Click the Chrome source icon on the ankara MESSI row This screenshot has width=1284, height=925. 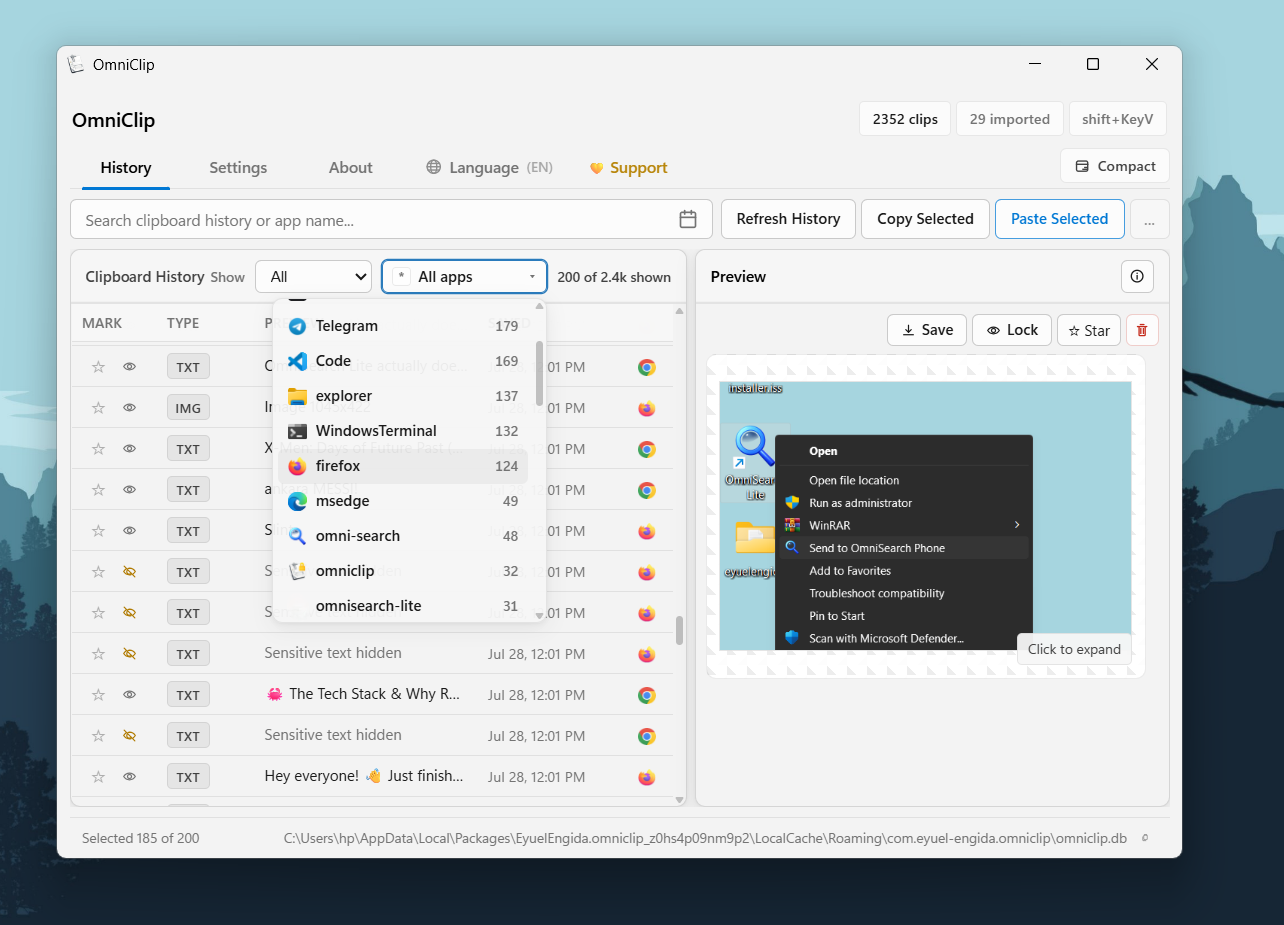tap(647, 490)
